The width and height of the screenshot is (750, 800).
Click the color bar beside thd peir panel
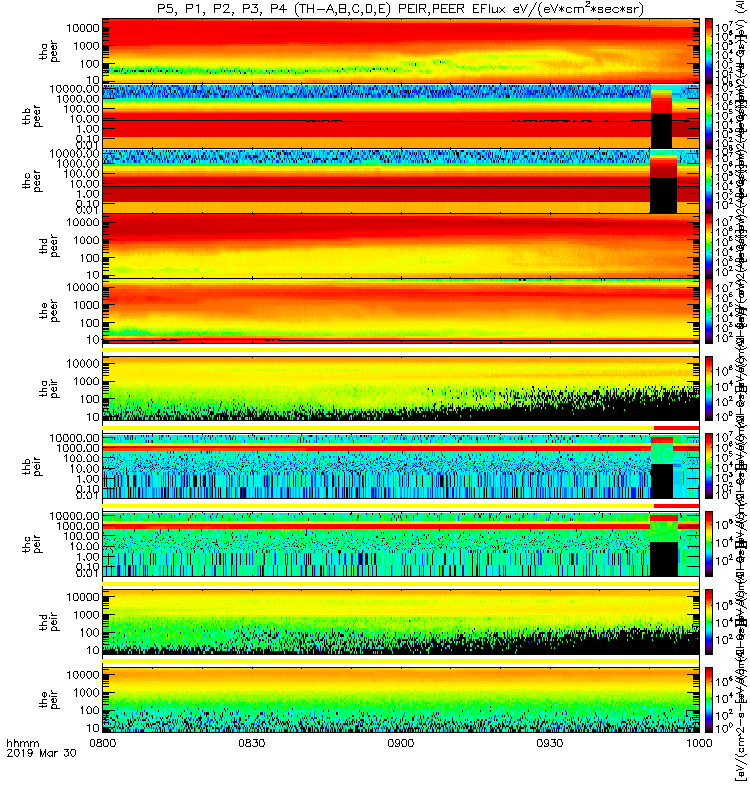709,621
